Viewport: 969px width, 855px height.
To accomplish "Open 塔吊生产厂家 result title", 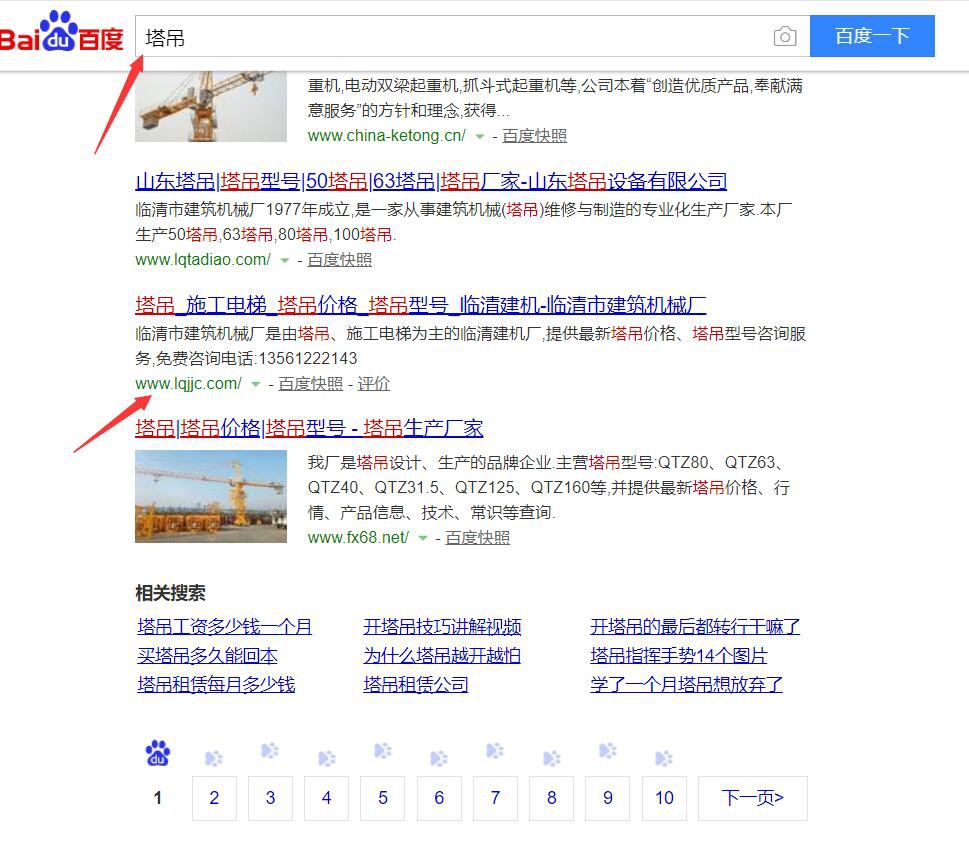I will point(309,428).
